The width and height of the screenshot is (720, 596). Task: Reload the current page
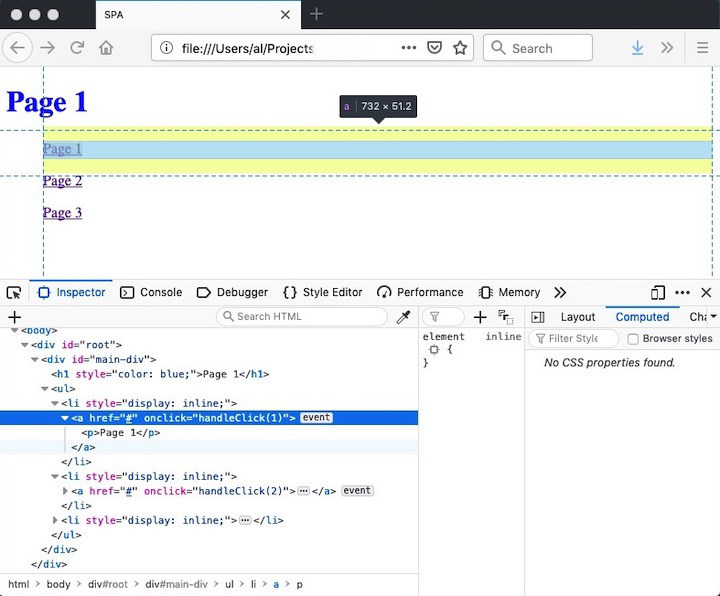[x=77, y=48]
